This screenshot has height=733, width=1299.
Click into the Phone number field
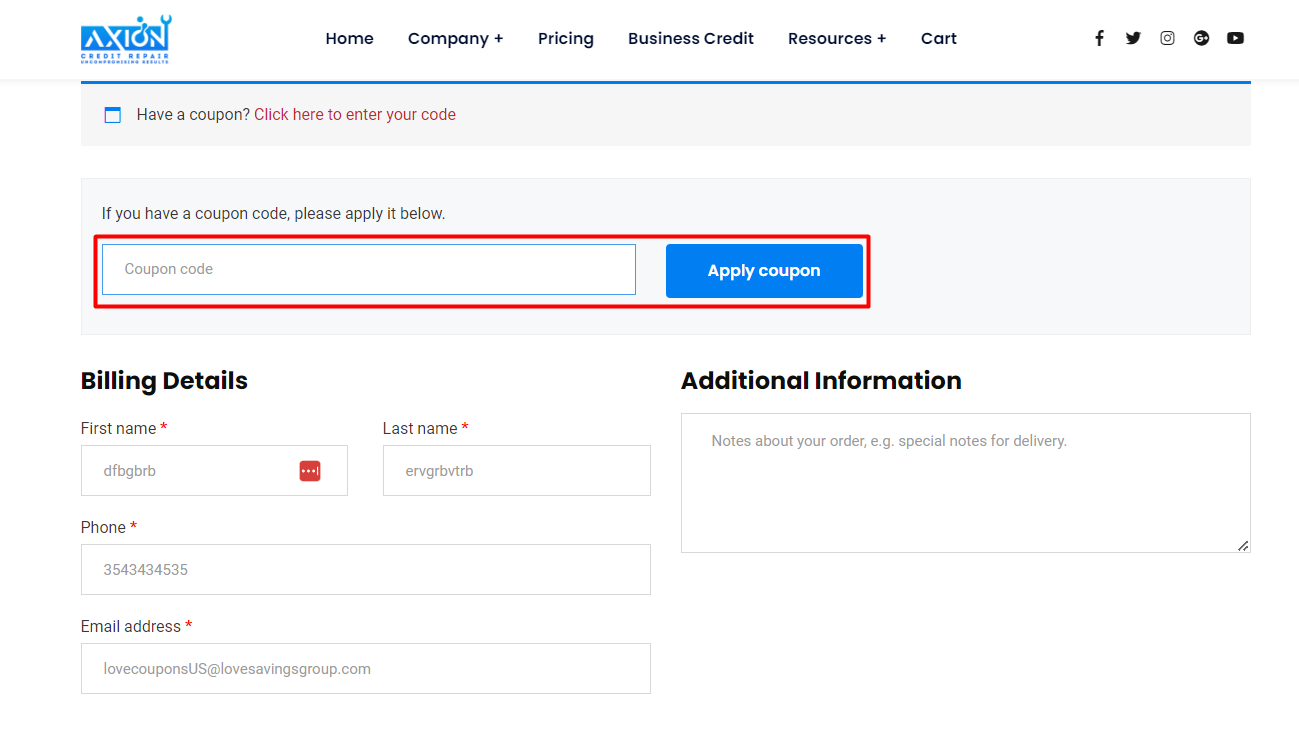366,570
